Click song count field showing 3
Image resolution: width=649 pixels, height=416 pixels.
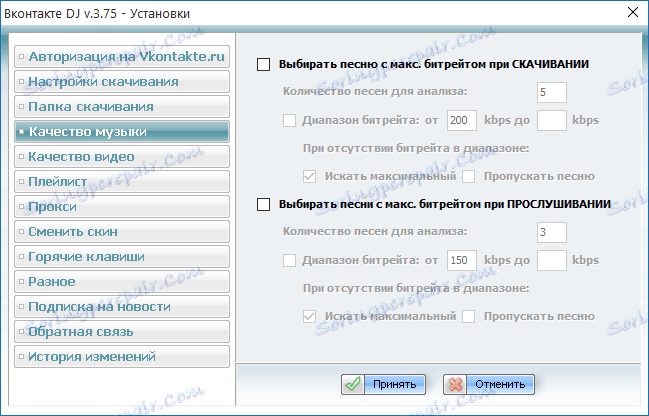click(x=552, y=232)
